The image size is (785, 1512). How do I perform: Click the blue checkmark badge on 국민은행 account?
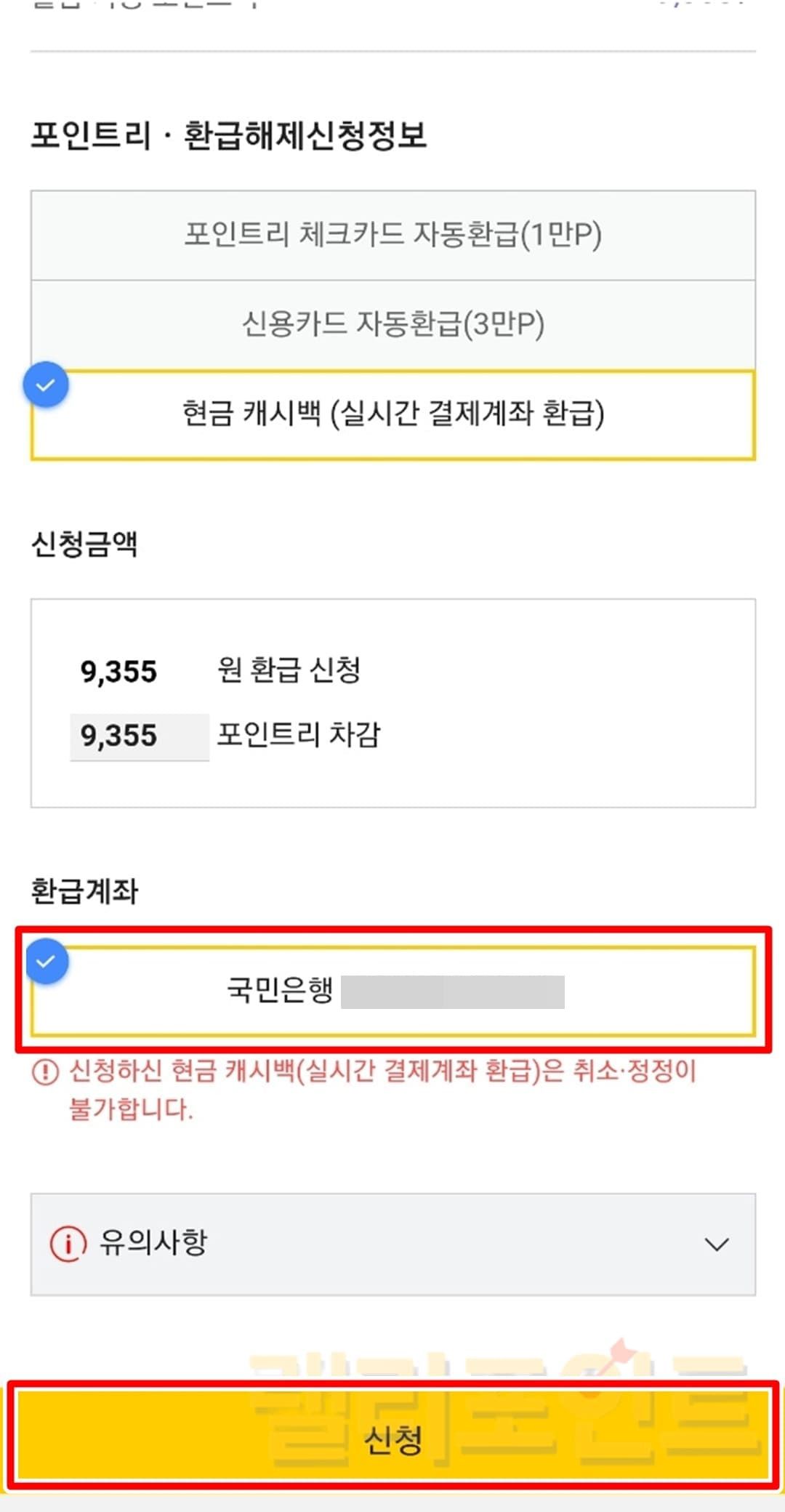(47, 962)
